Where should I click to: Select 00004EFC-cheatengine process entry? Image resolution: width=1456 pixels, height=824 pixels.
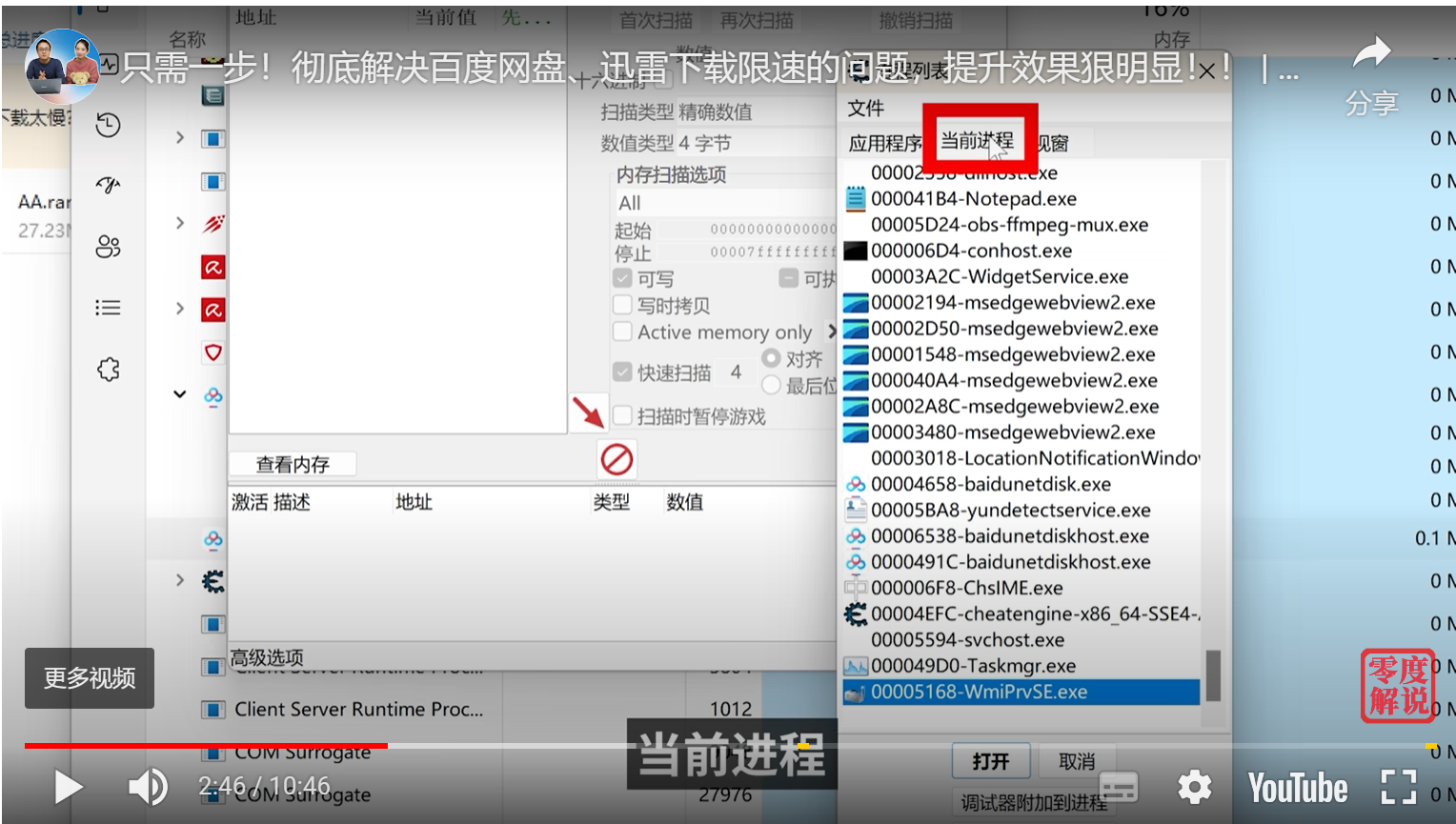click(1021, 613)
